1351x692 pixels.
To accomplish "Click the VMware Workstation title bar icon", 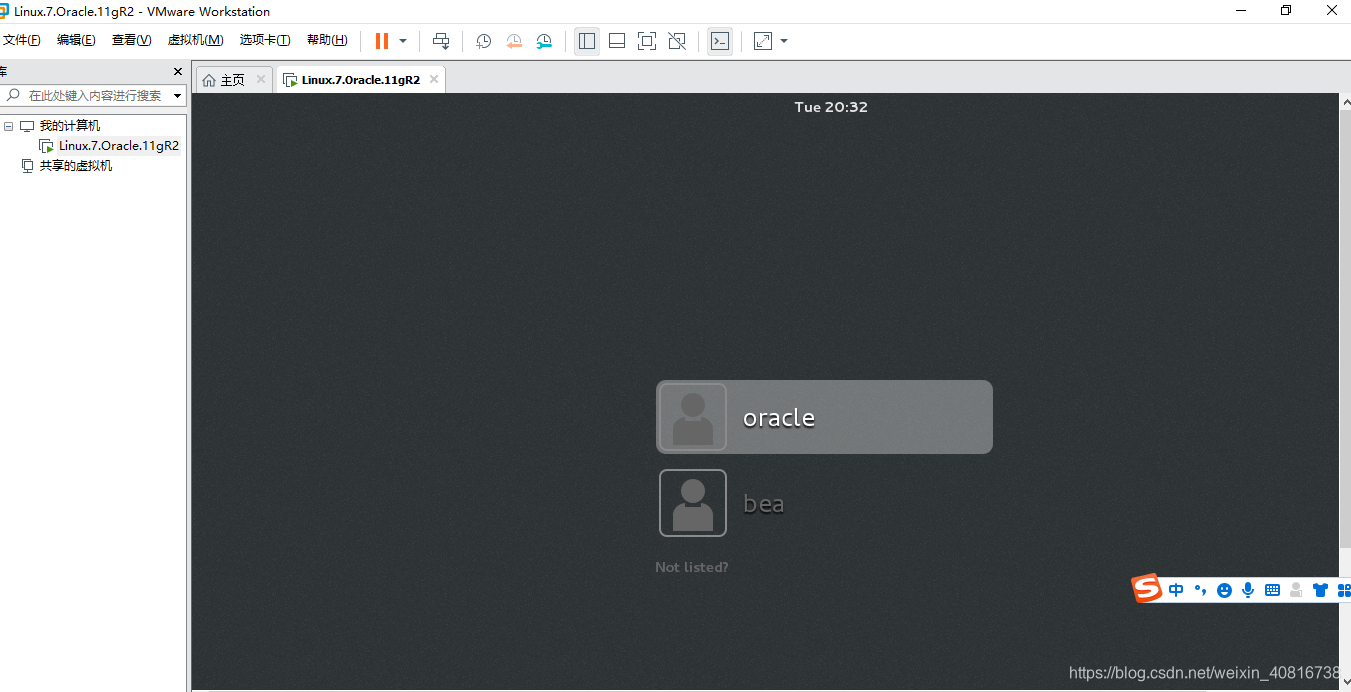I will 4,11.
